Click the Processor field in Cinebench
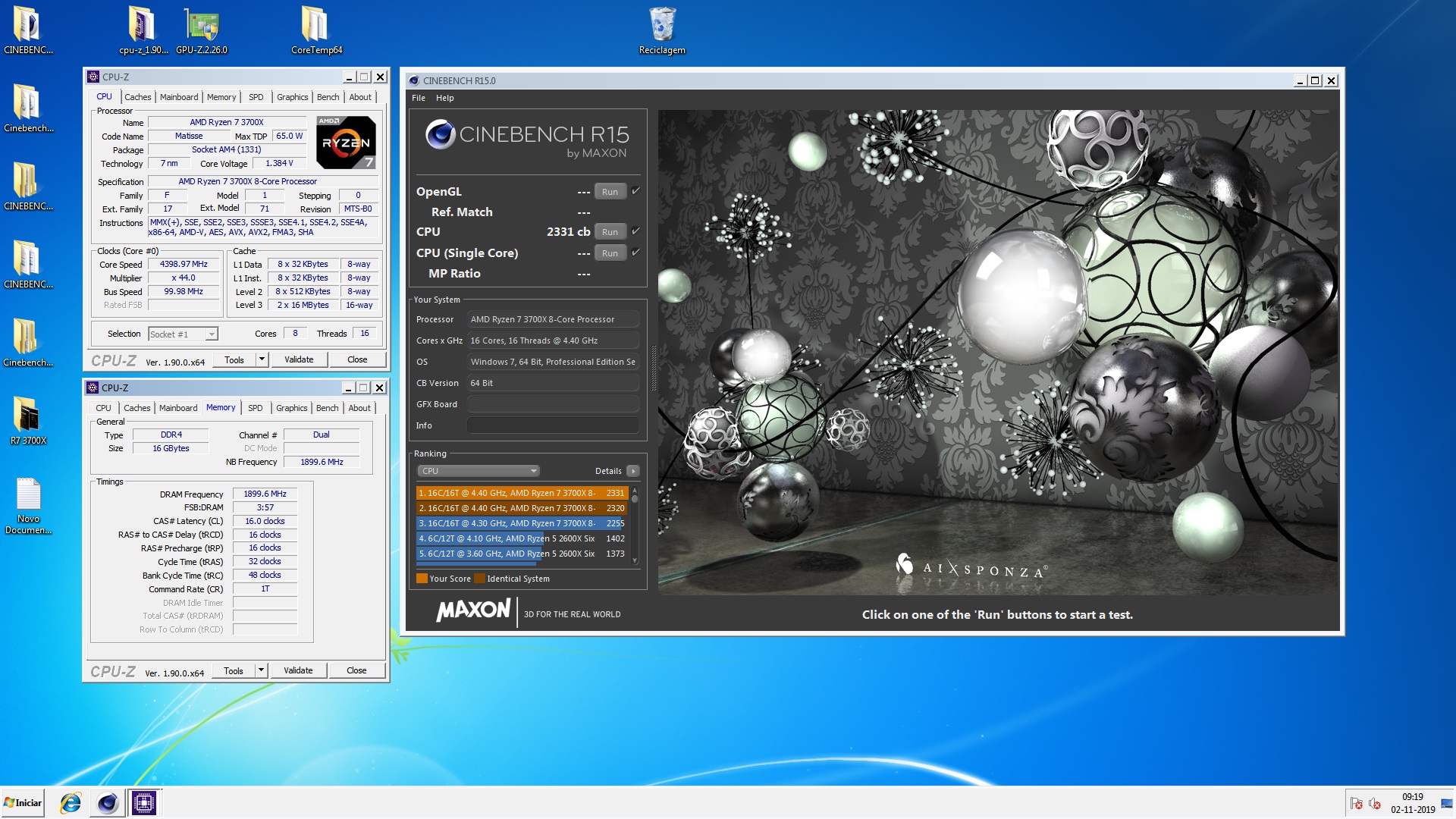The height and width of the screenshot is (819, 1456). (x=553, y=319)
